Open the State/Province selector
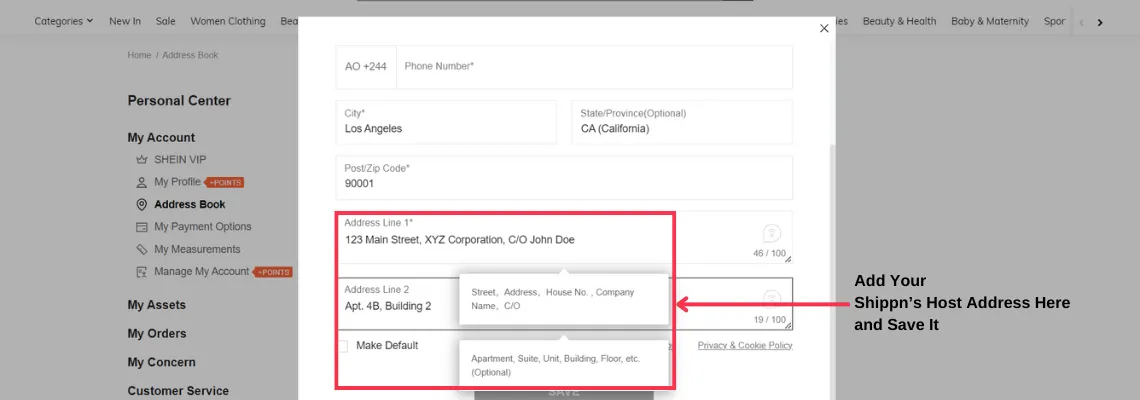 [681, 122]
